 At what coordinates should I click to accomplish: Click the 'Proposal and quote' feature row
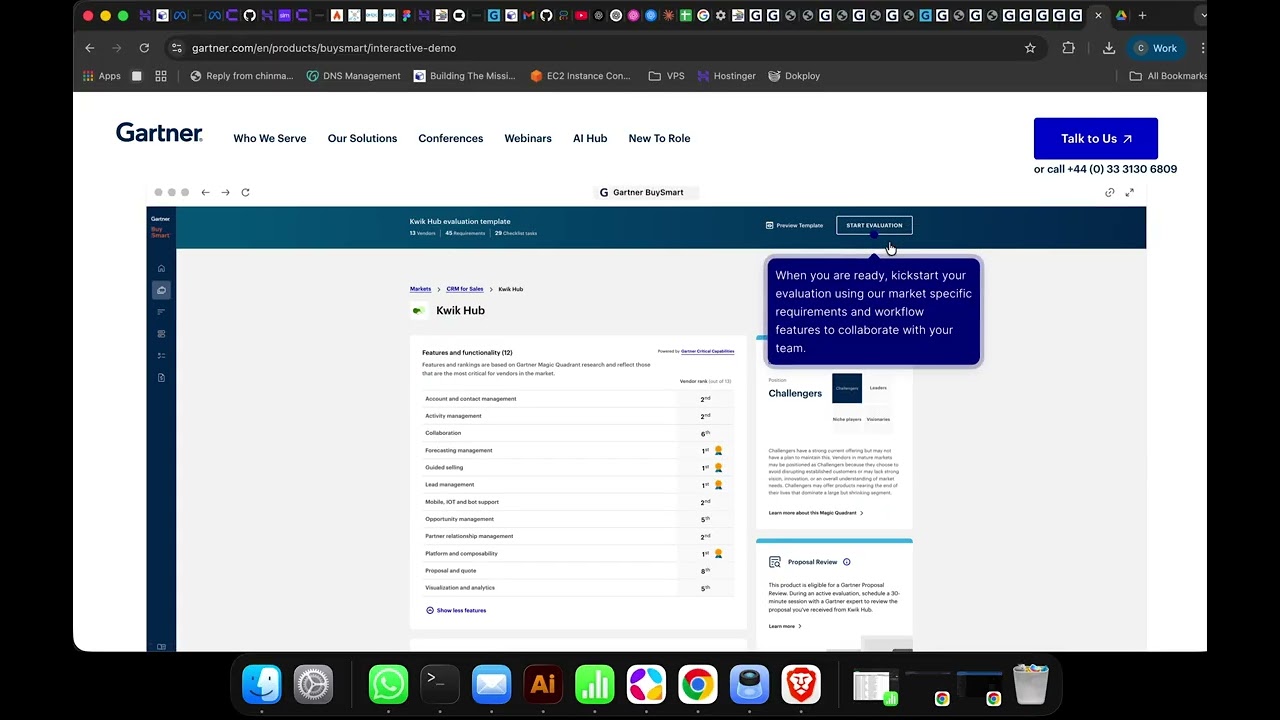coord(578,571)
